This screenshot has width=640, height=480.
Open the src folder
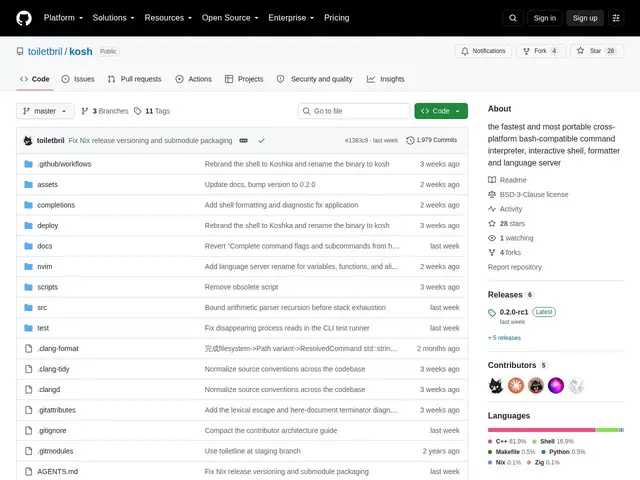click(x=42, y=308)
